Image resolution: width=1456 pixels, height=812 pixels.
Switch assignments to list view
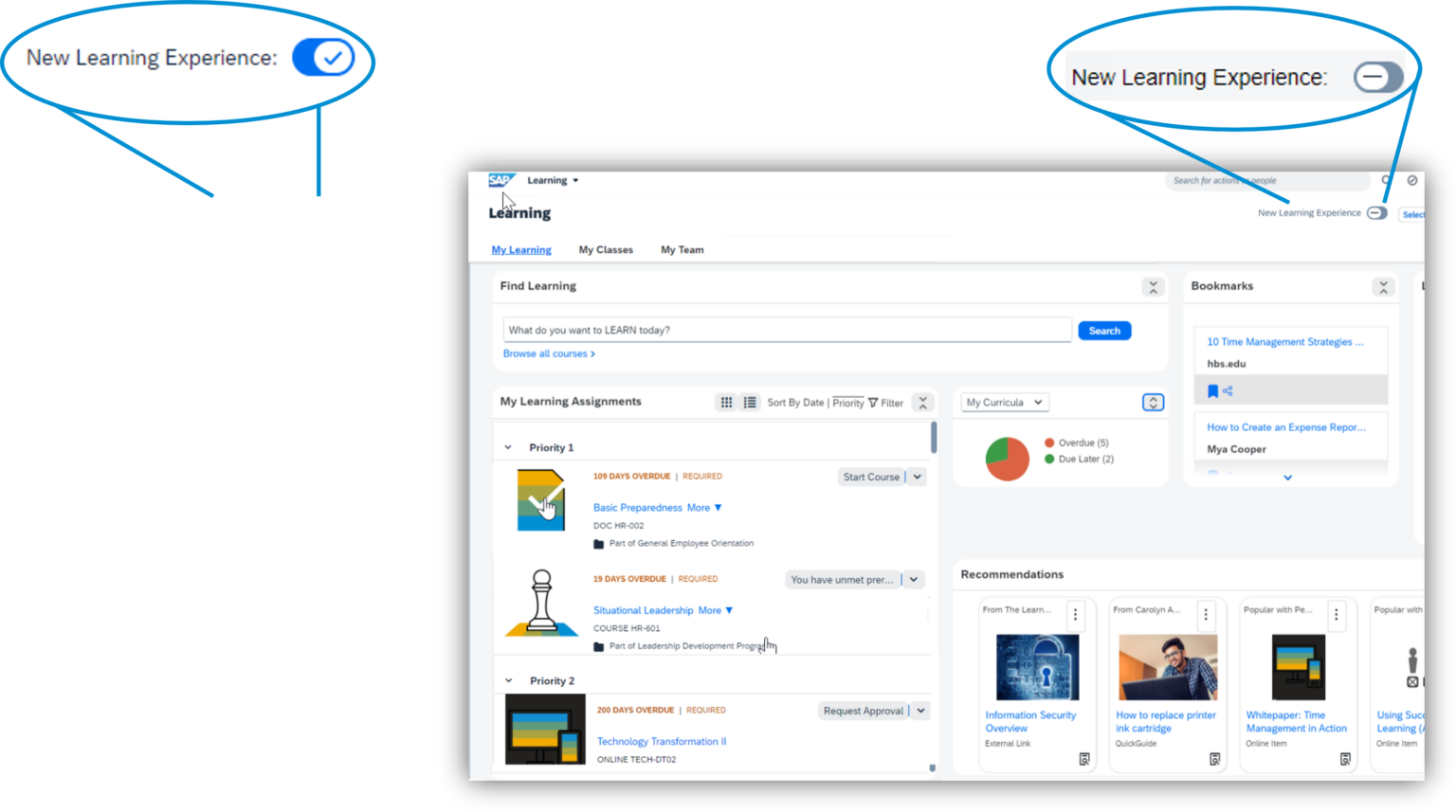[x=750, y=402]
